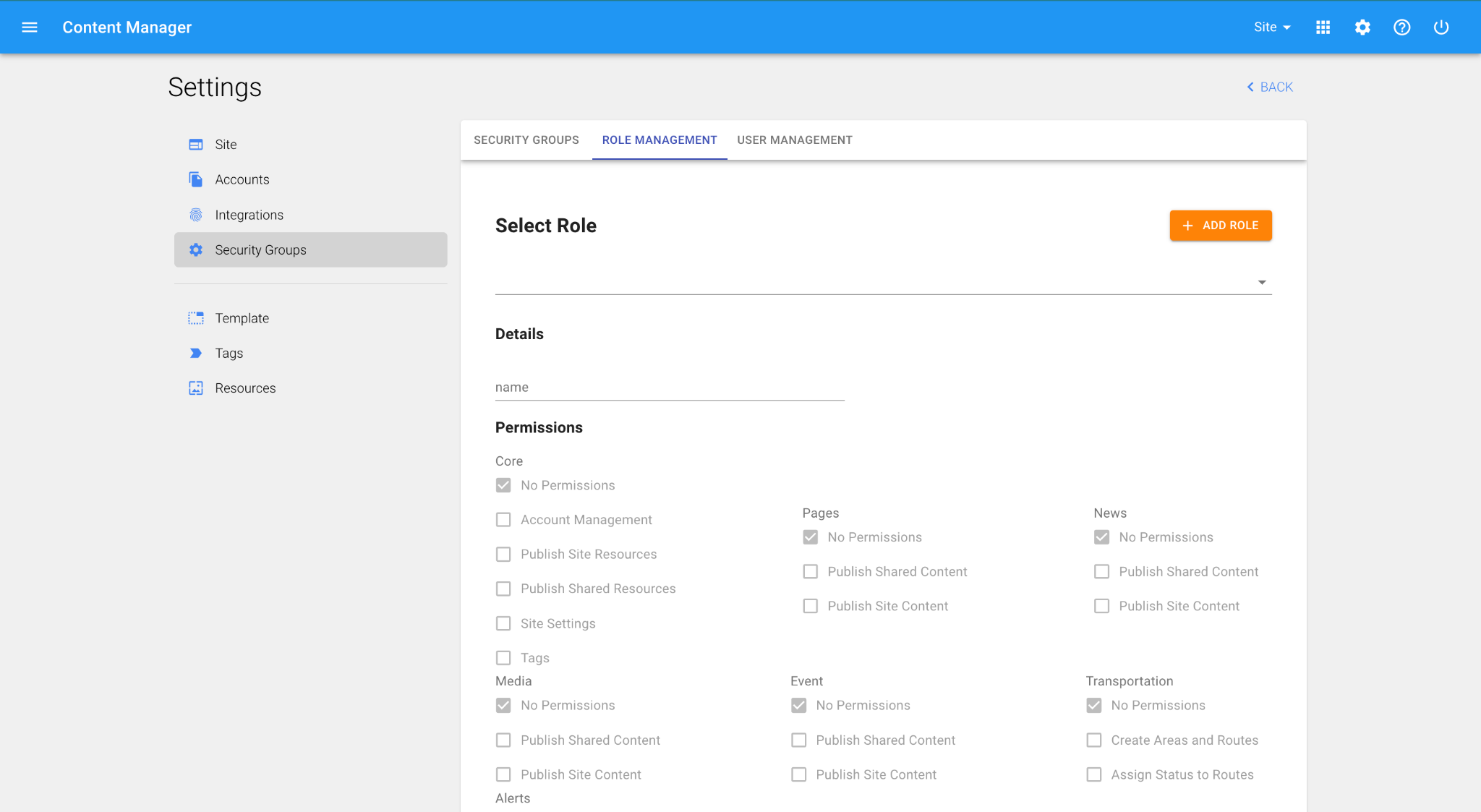Open the Site dropdown in header
The width and height of the screenshot is (1481, 812).
tap(1272, 27)
